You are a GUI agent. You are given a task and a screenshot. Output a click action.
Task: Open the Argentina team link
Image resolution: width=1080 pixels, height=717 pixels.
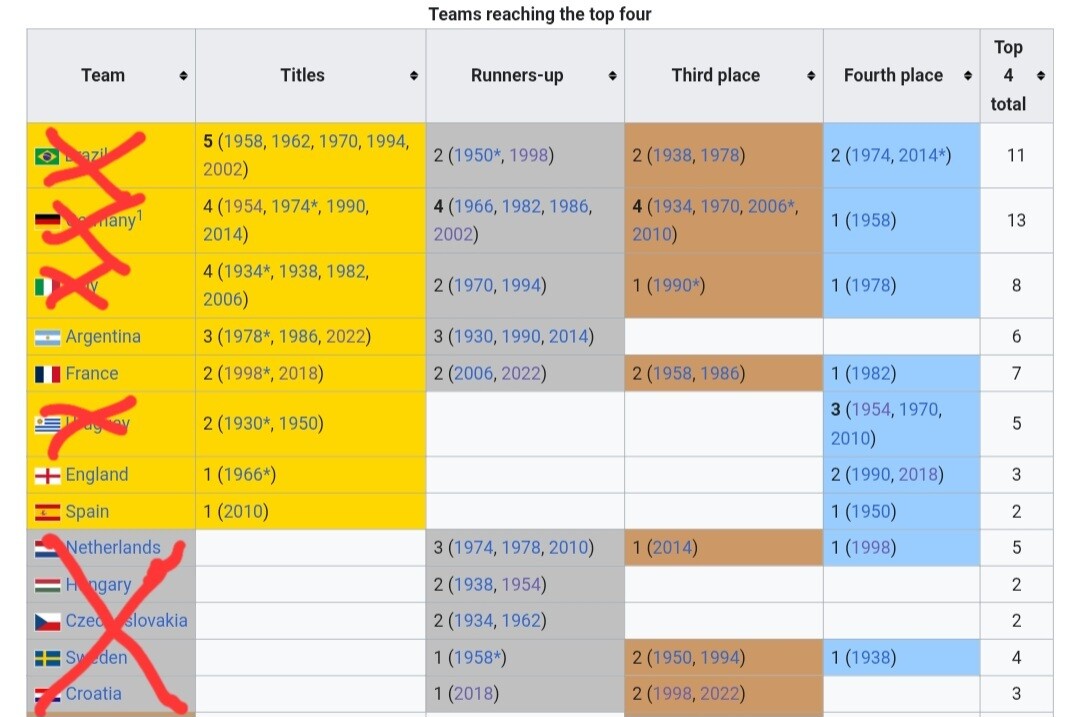click(103, 337)
